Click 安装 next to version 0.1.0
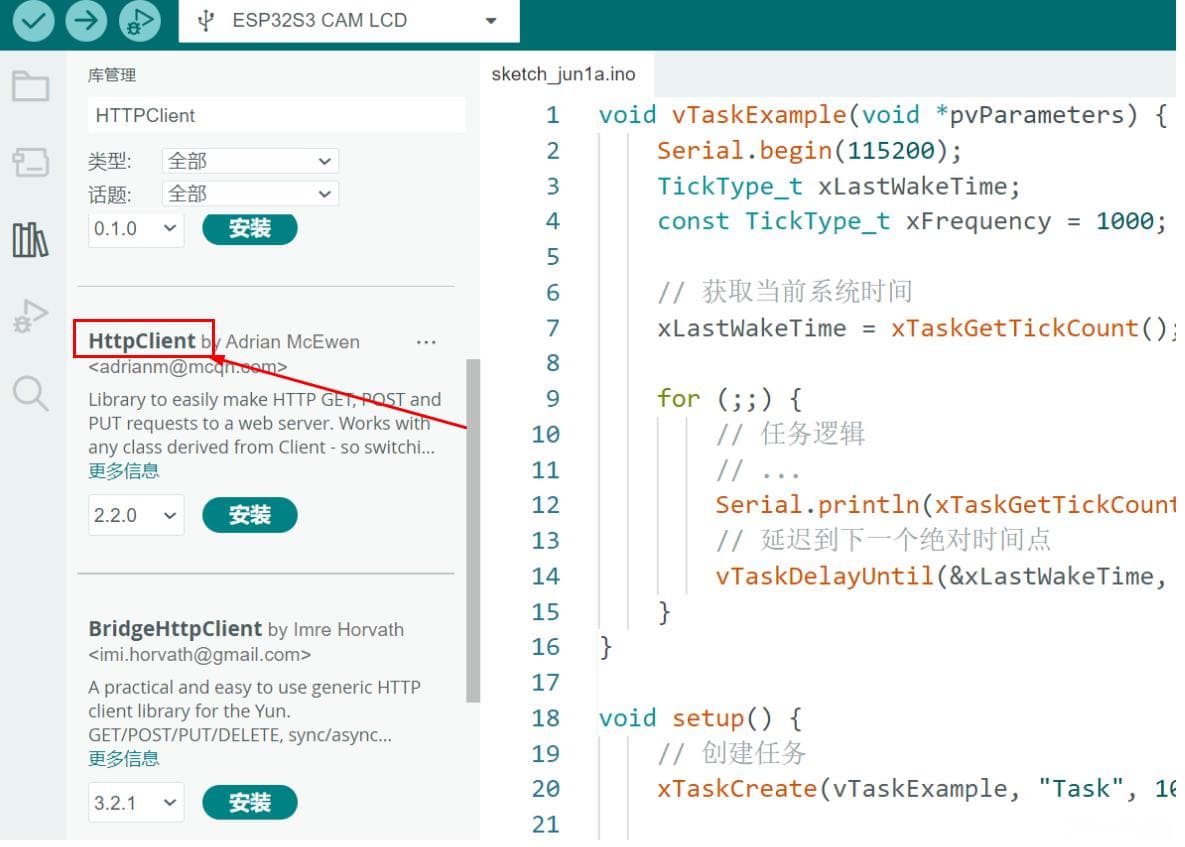 coord(250,228)
